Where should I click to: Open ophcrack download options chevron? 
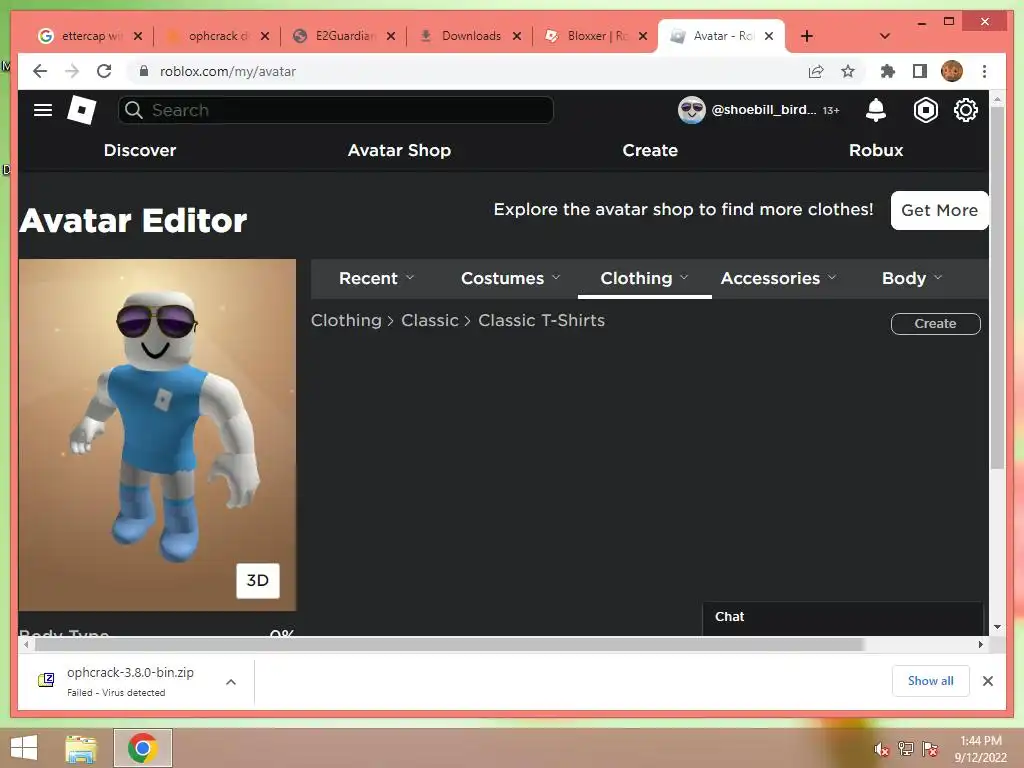[231, 682]
